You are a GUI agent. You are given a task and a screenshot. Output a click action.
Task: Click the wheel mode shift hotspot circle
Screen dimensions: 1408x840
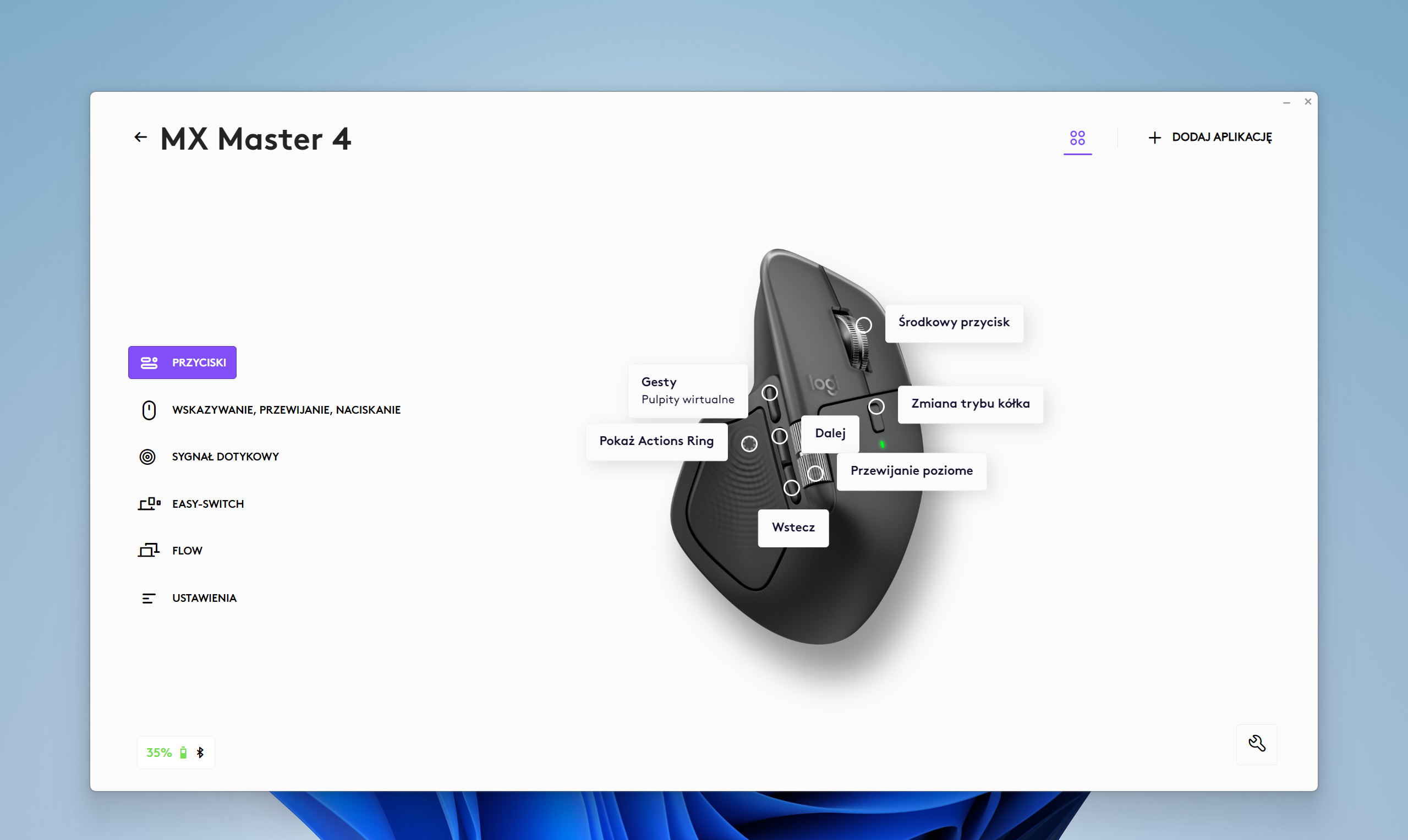click(x=876, y=407)
